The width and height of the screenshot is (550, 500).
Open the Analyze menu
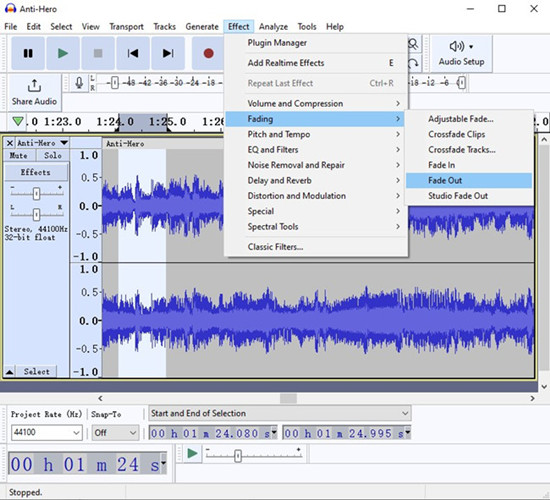pyautogui.click(x=274, y=27)
